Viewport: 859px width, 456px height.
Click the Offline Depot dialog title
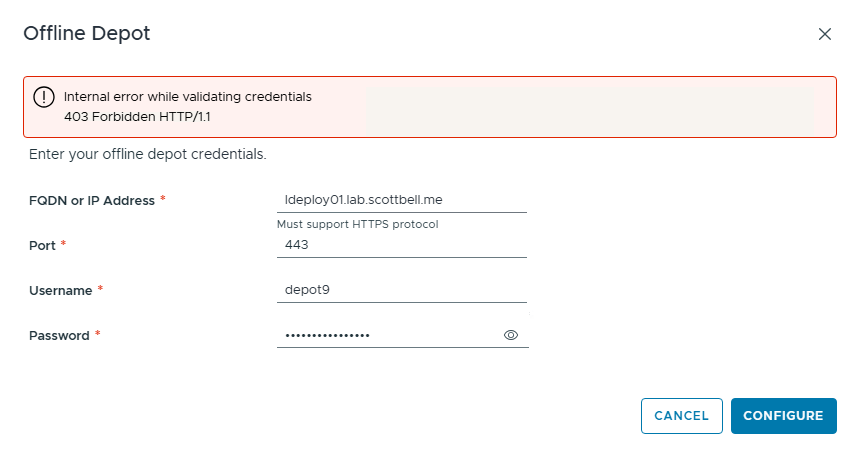pos(87,34)
